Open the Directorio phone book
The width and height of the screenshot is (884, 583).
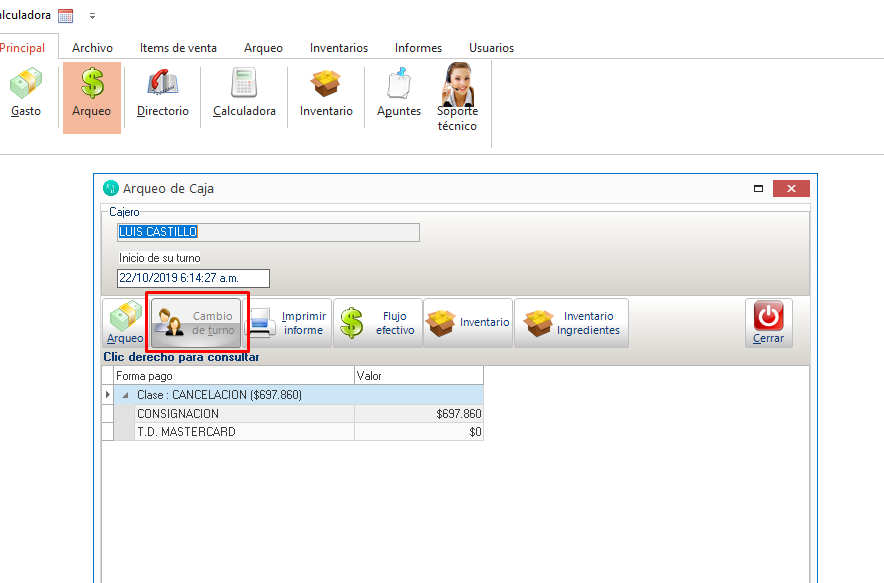coord(162,94)
